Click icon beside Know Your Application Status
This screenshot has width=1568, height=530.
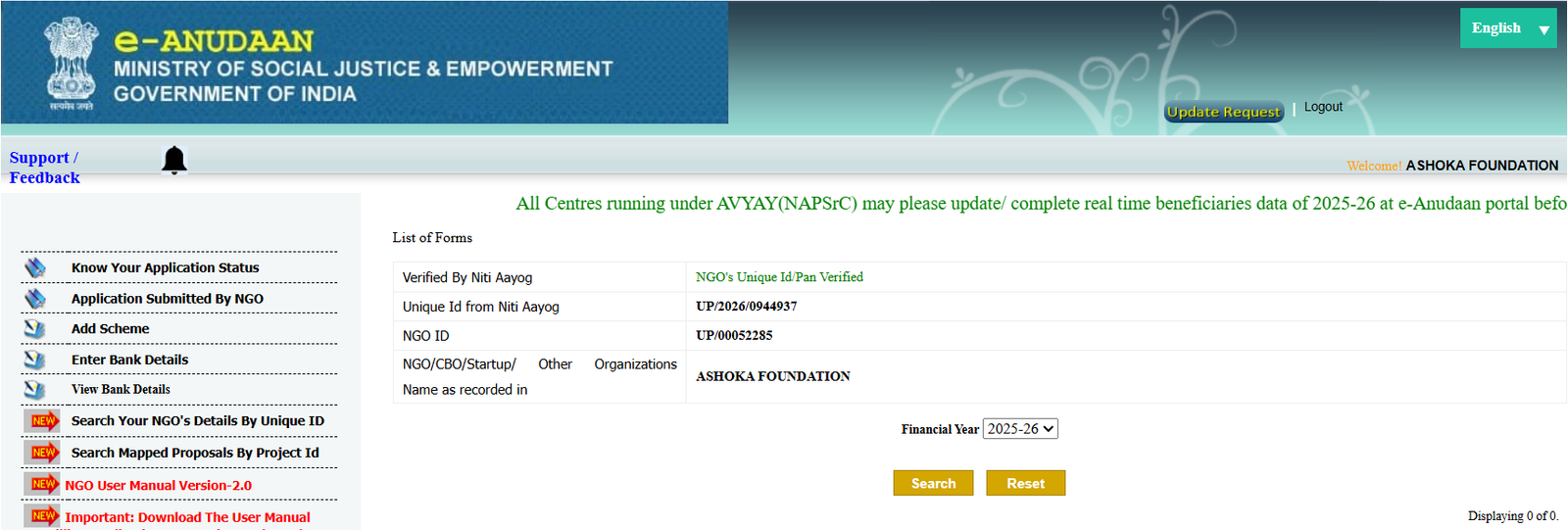click(35, 267)
